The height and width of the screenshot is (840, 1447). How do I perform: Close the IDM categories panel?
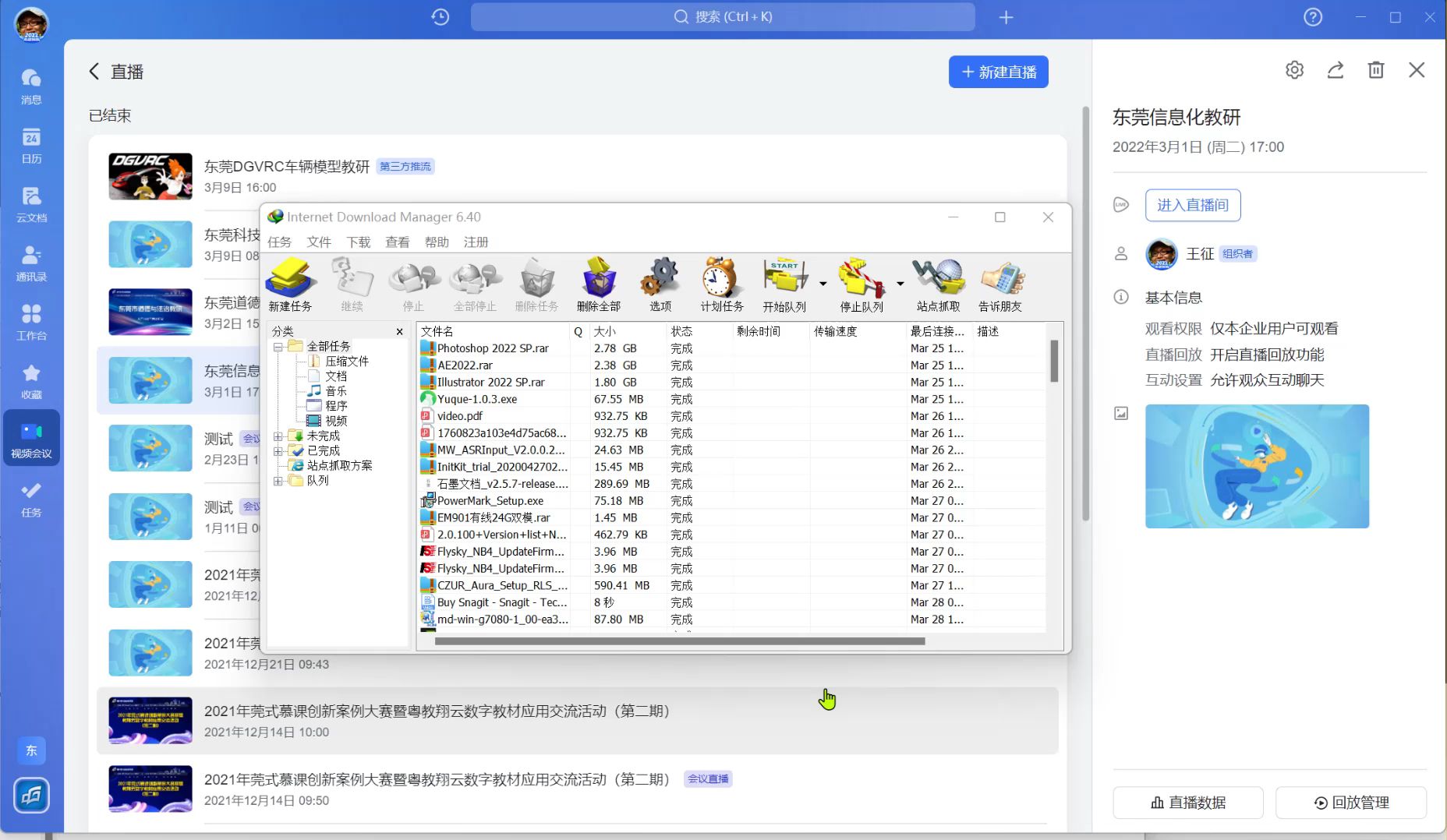pos(400,331)
